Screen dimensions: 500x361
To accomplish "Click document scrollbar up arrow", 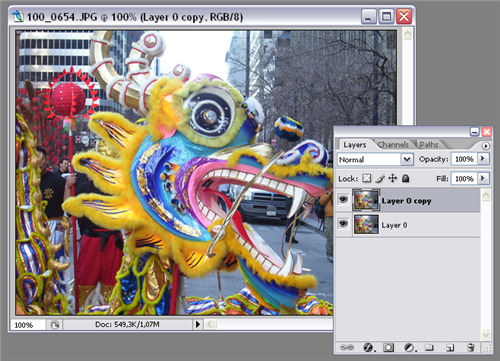I will tap(407, 34).
